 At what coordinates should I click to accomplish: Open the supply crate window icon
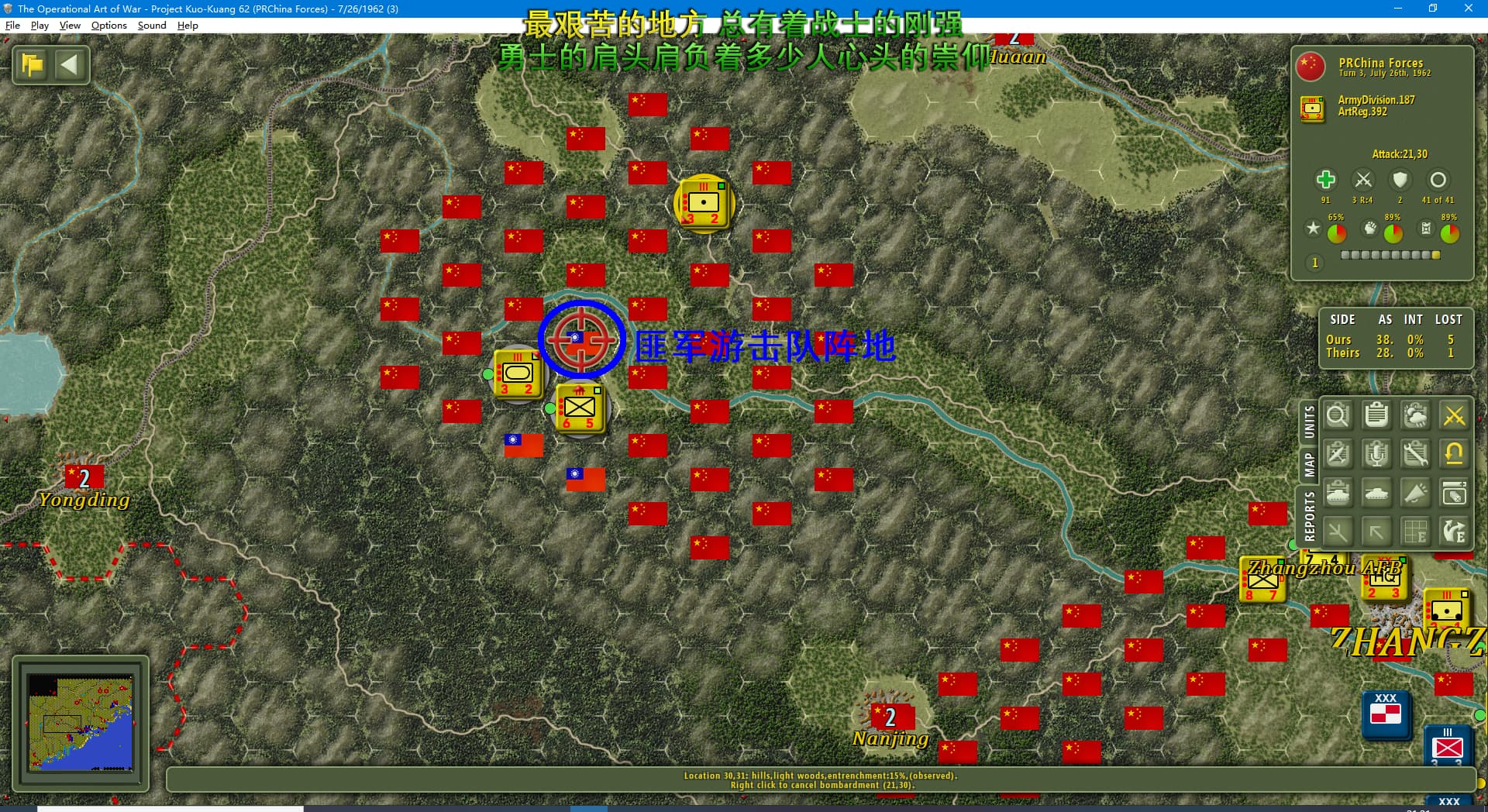[1454, 493]
